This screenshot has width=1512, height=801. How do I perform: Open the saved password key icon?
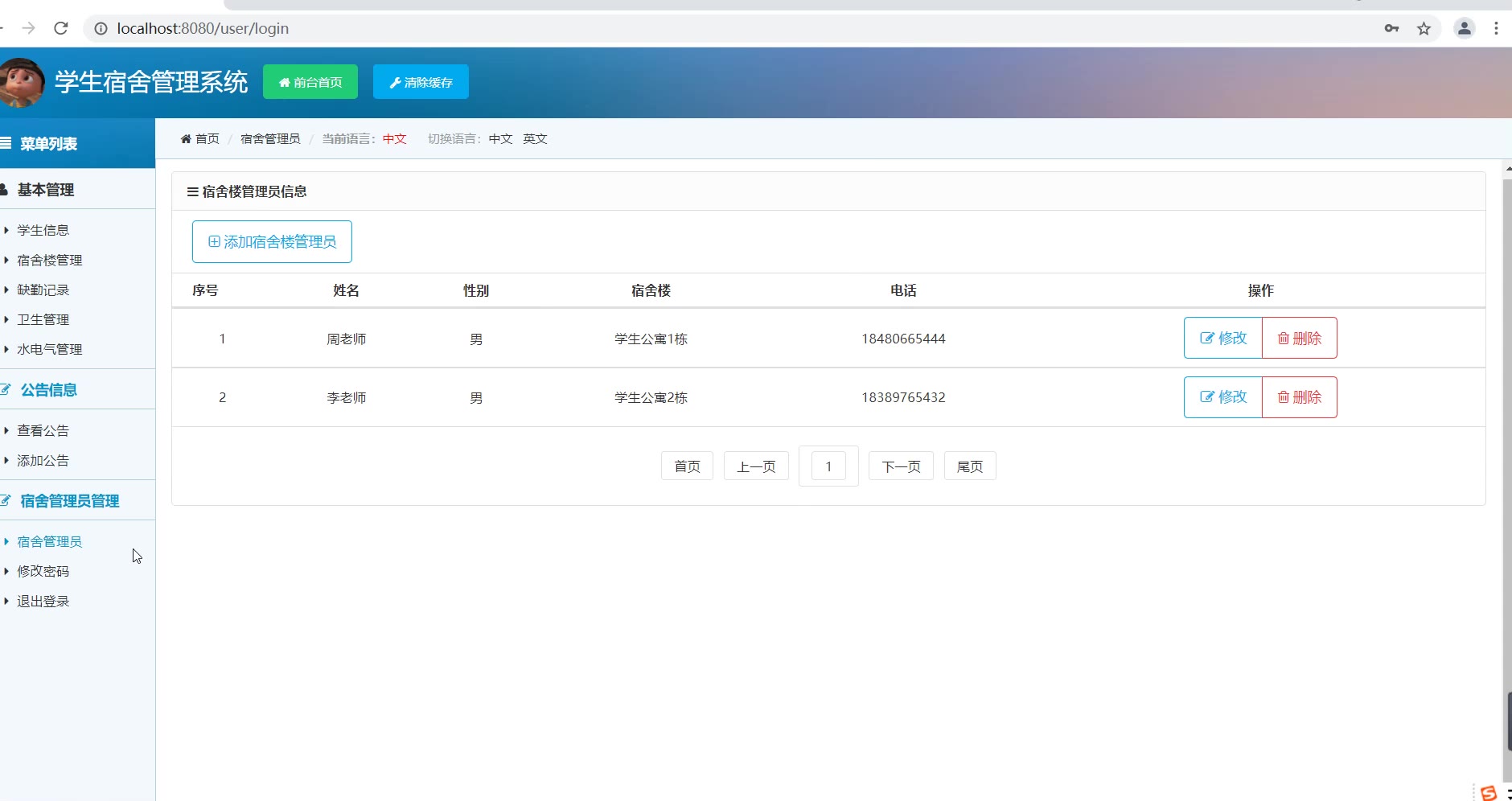(x=1391, y=28)
